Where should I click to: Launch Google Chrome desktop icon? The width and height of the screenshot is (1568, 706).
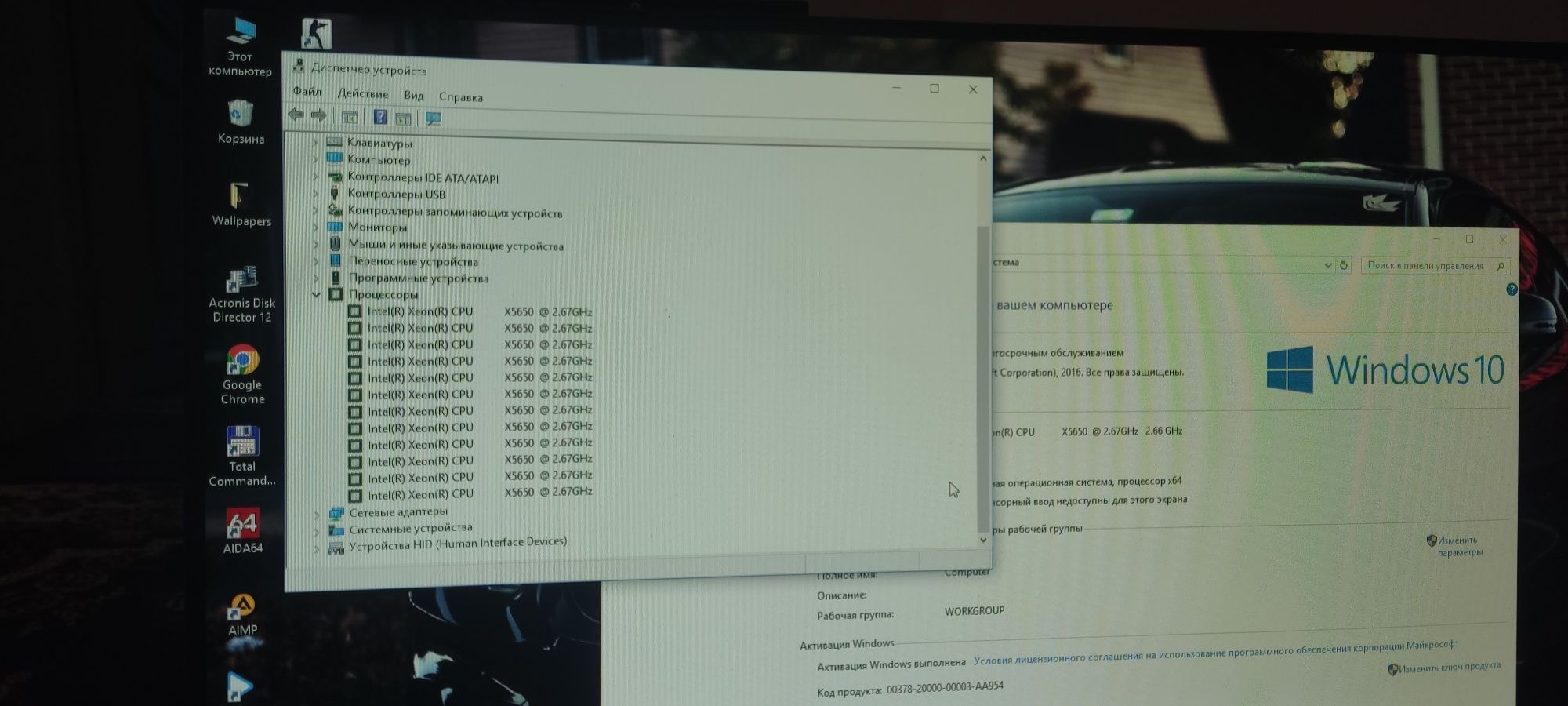[x=242, y=375]
